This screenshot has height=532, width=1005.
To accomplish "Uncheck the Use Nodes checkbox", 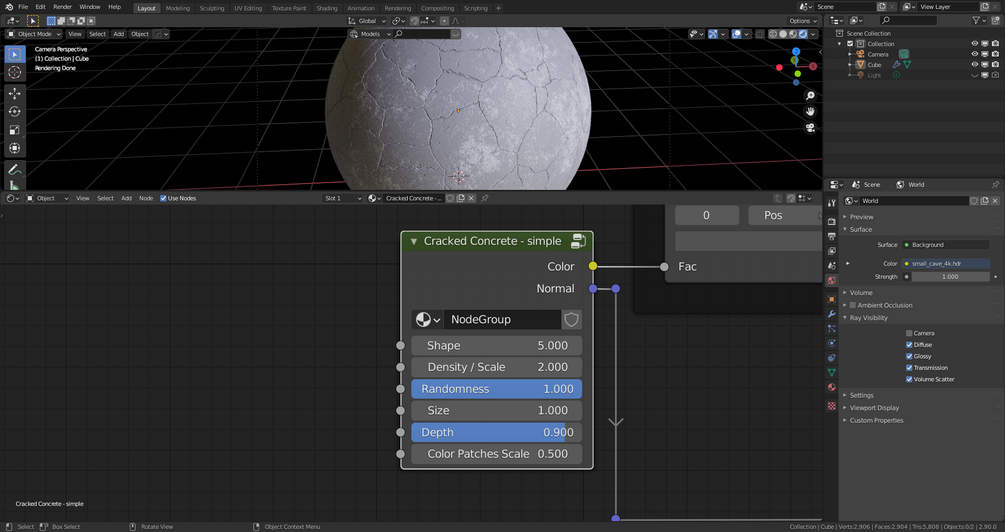I will [x=163, y=198].
